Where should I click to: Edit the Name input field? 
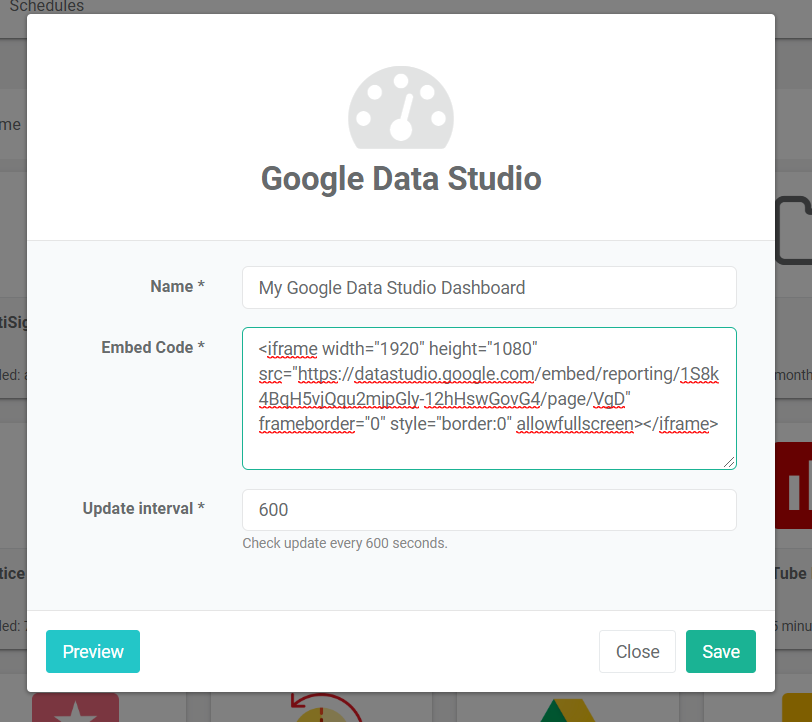(489, 287)
